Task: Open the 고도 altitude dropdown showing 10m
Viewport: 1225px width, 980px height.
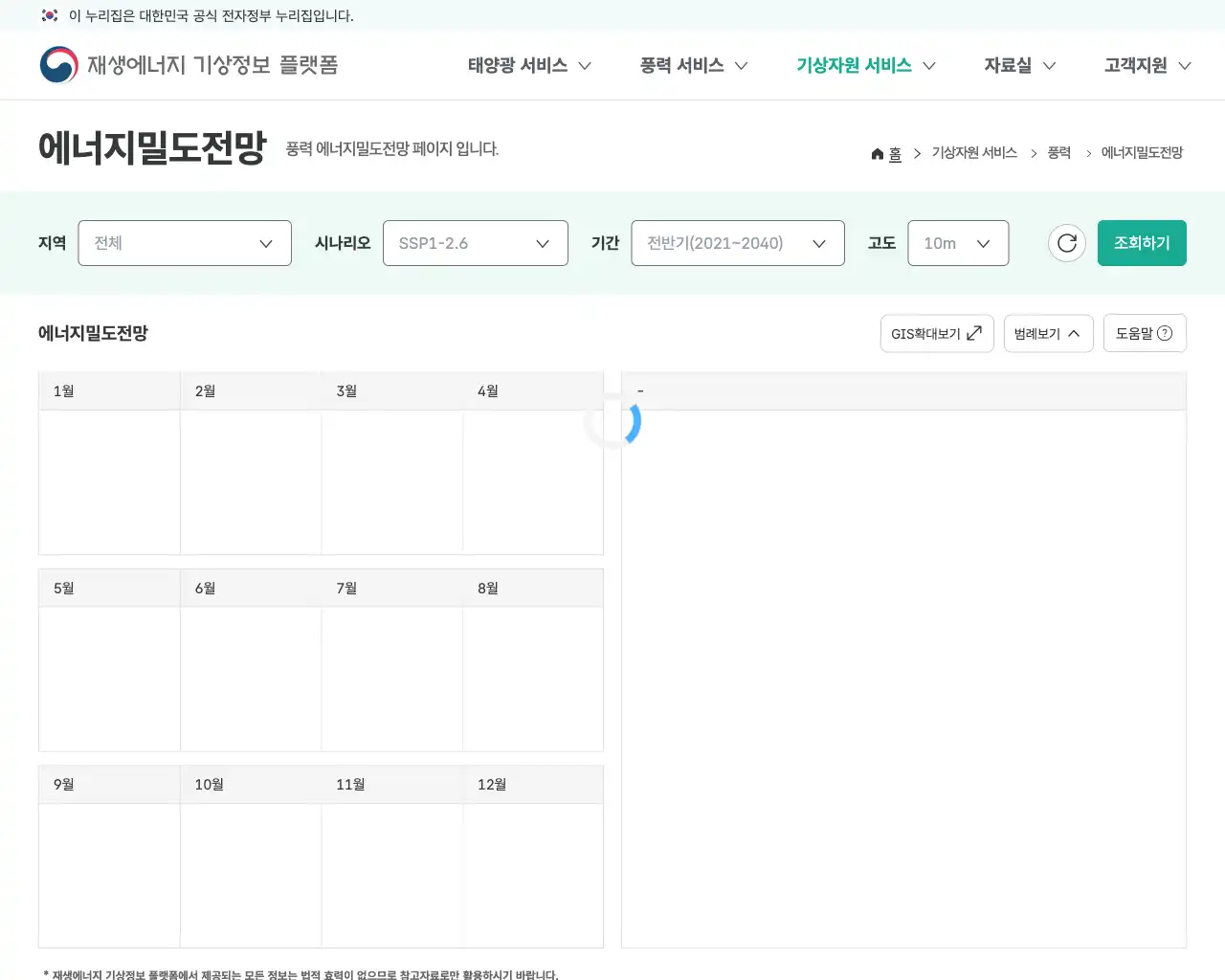Action: pyautogui.click(x=957, y=243)
